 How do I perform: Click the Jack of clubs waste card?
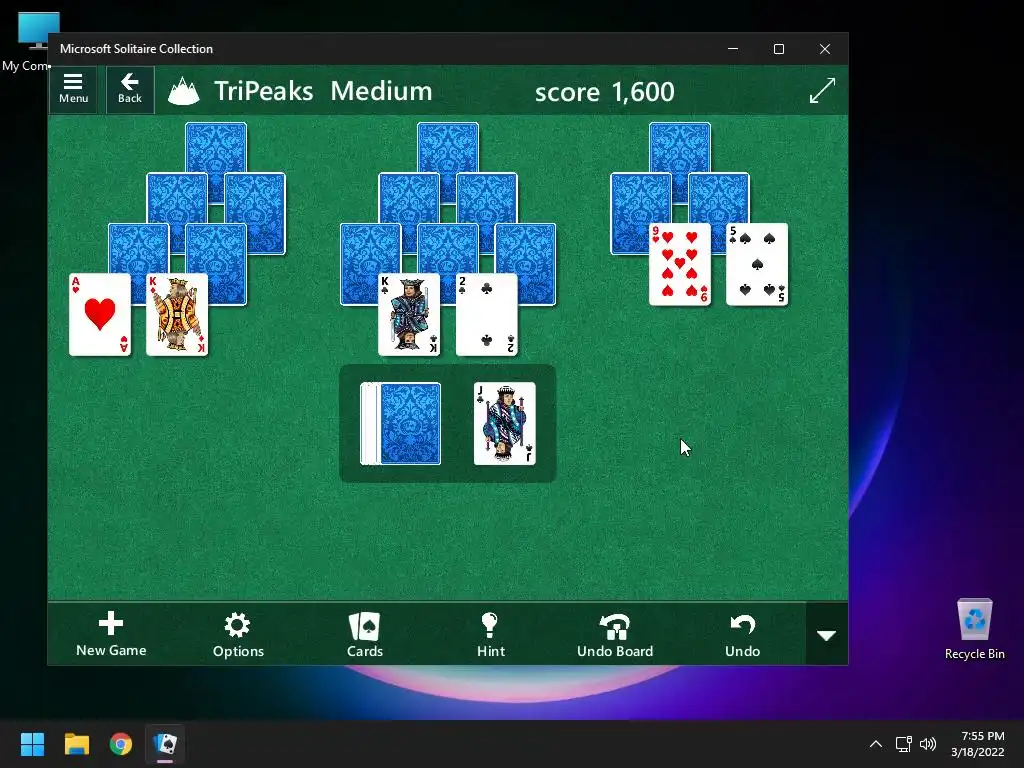(504, 424)
